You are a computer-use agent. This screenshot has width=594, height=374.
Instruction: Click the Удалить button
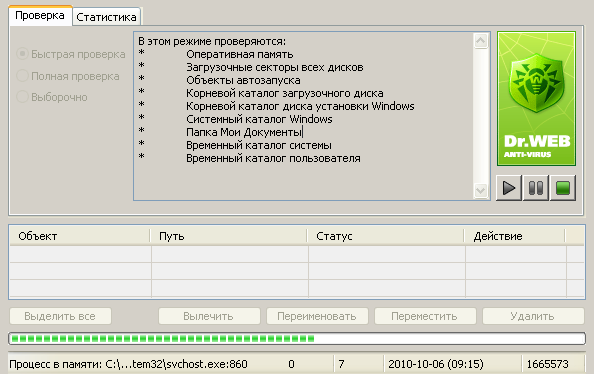pos(533,316)
